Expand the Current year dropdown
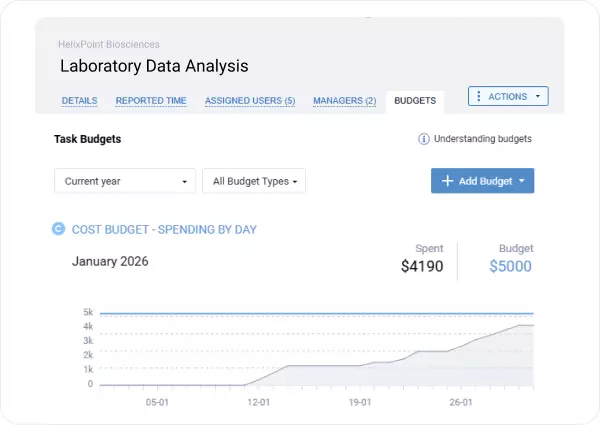The image size is (600, 425). point(125,181)
